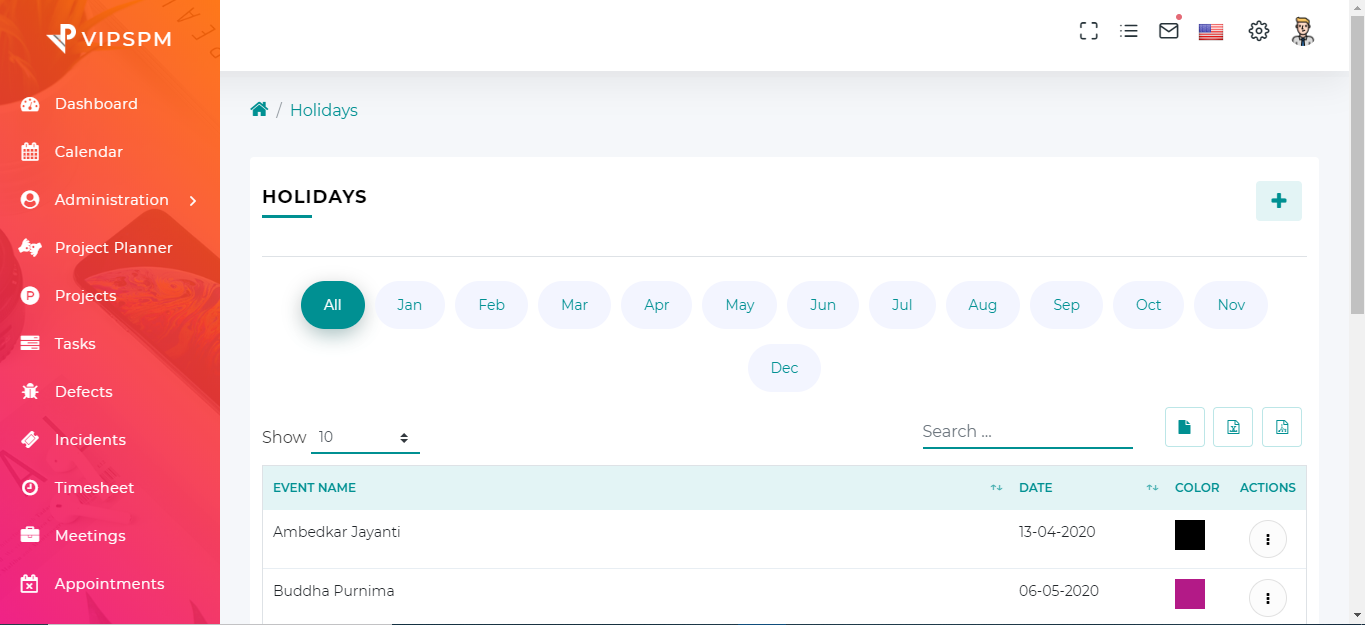Select the Dec month filter
Viewport: 1365px width, 625px height.
(784, 368)
